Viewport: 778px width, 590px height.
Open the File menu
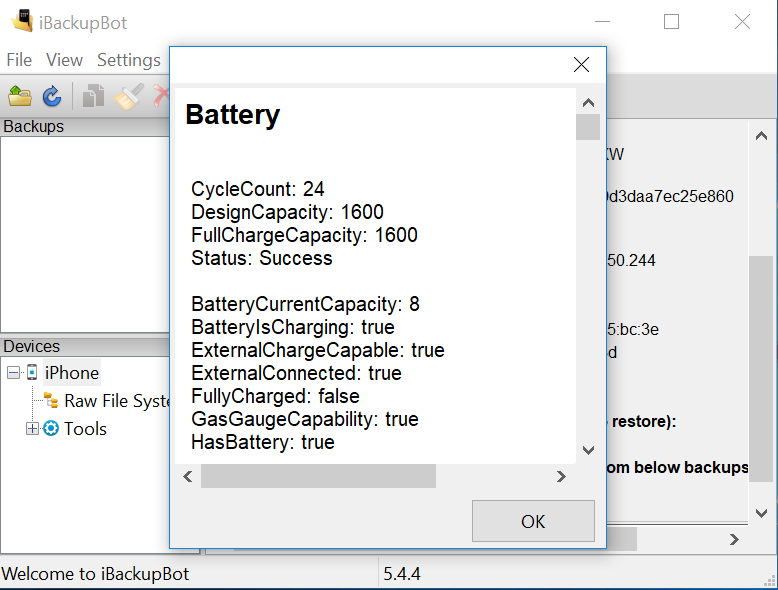pos(19,60)
